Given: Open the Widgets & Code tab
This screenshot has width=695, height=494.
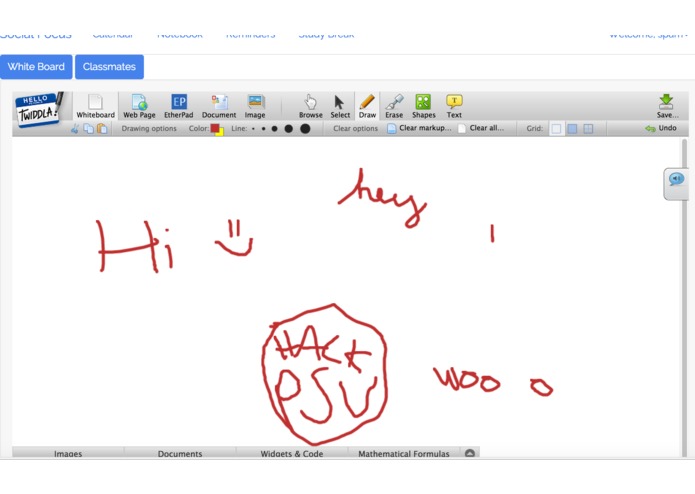Looking at the screenshot, I should click(x=292, y=453).
